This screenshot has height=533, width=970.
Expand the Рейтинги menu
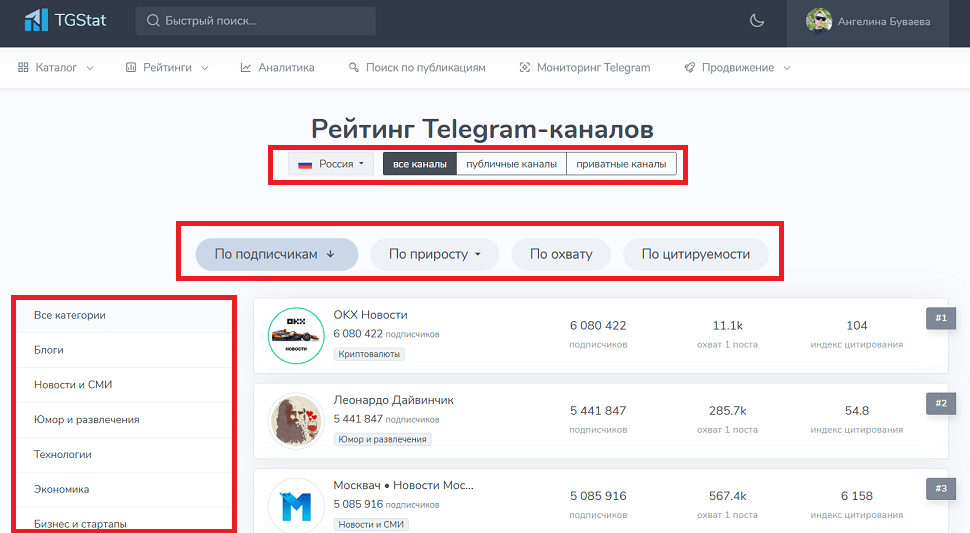[167, 67]
